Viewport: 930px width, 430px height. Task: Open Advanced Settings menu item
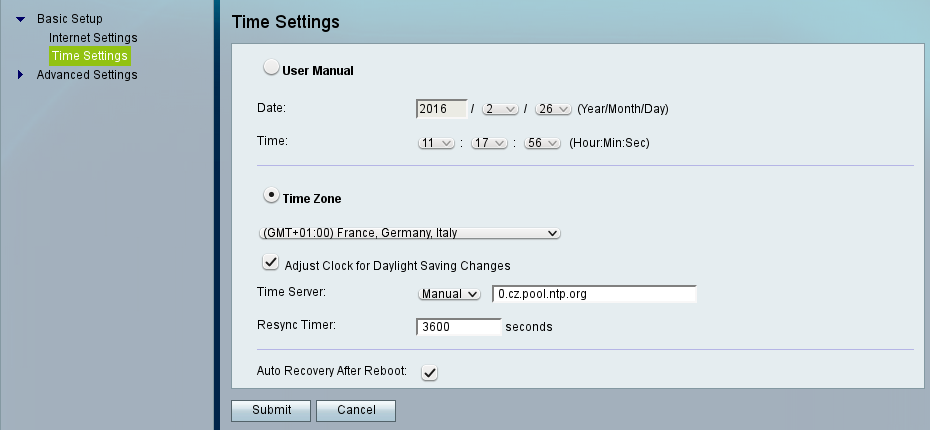[x=87, y=74]
